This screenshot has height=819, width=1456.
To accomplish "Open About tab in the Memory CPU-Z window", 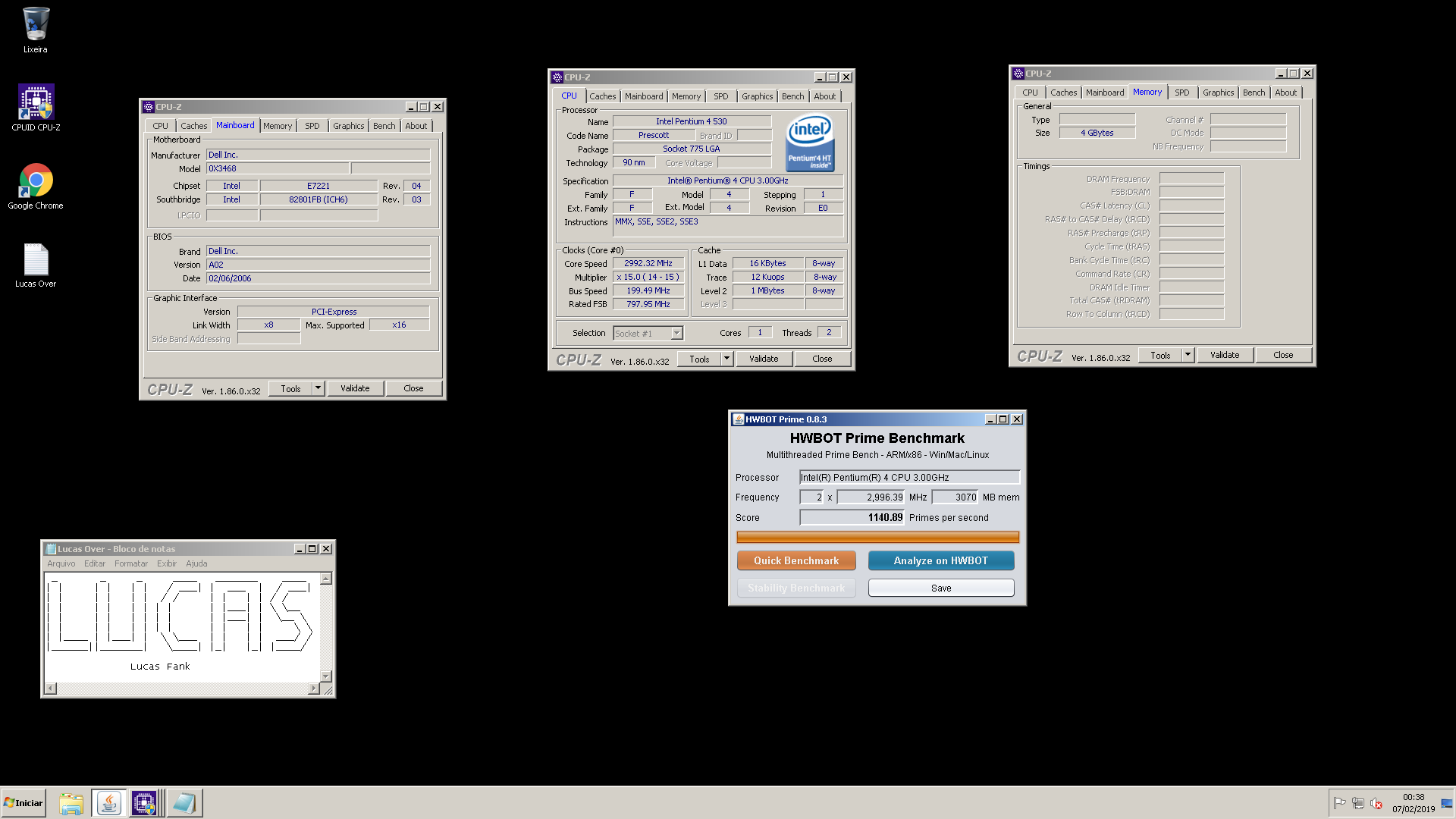I will point(1285,93).
